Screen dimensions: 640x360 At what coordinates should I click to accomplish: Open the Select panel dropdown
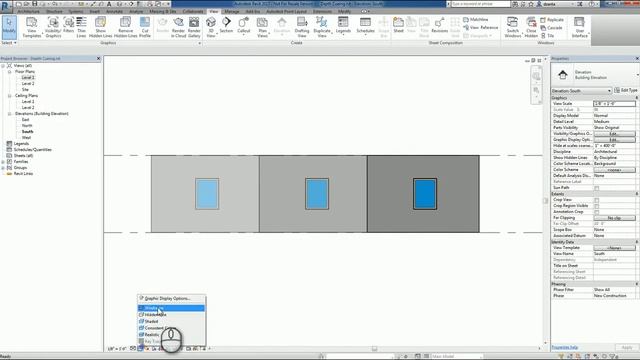click(x=9, y=43)
